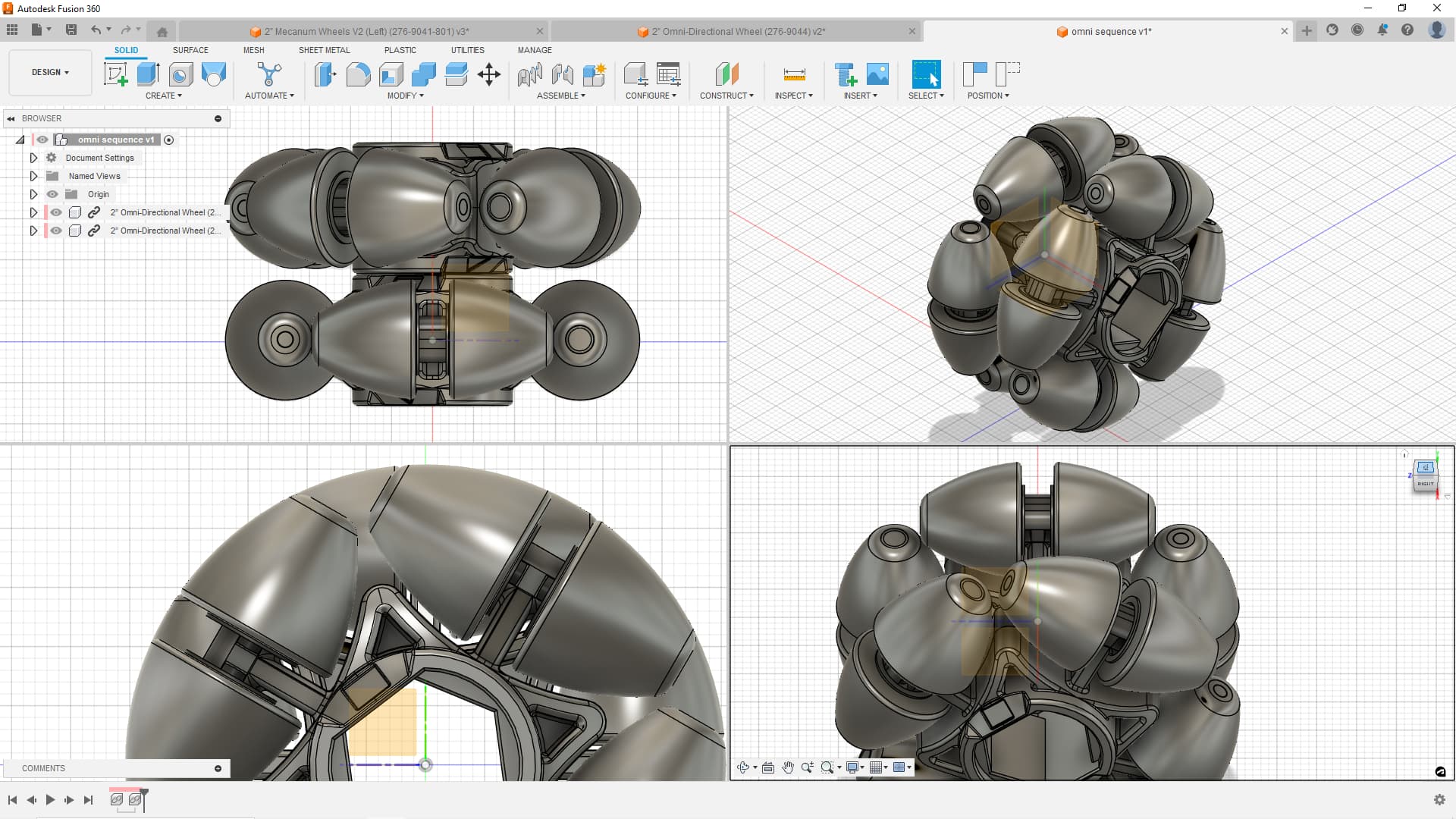Image resolution: width=1456 pixels, height=819 pixels.
Task: Click the Automate fork icon
Action: [269, 74]
